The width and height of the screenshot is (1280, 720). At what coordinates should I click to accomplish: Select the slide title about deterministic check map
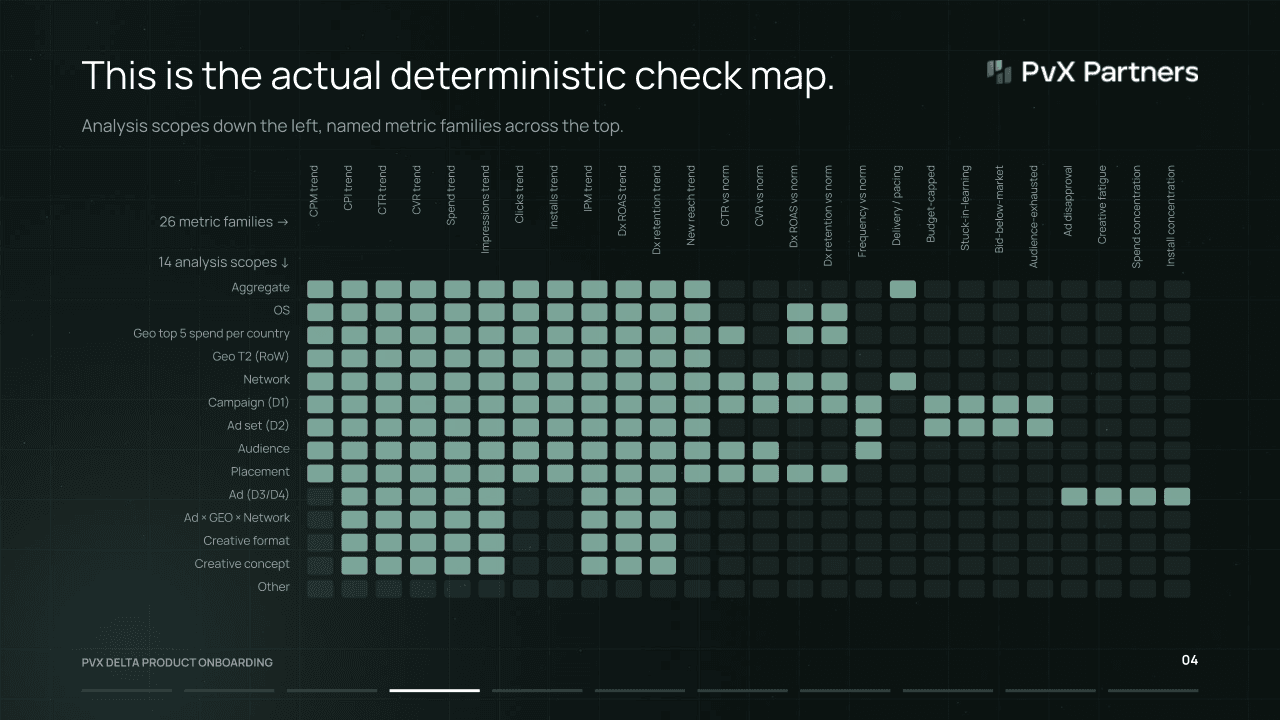point(458,77)
